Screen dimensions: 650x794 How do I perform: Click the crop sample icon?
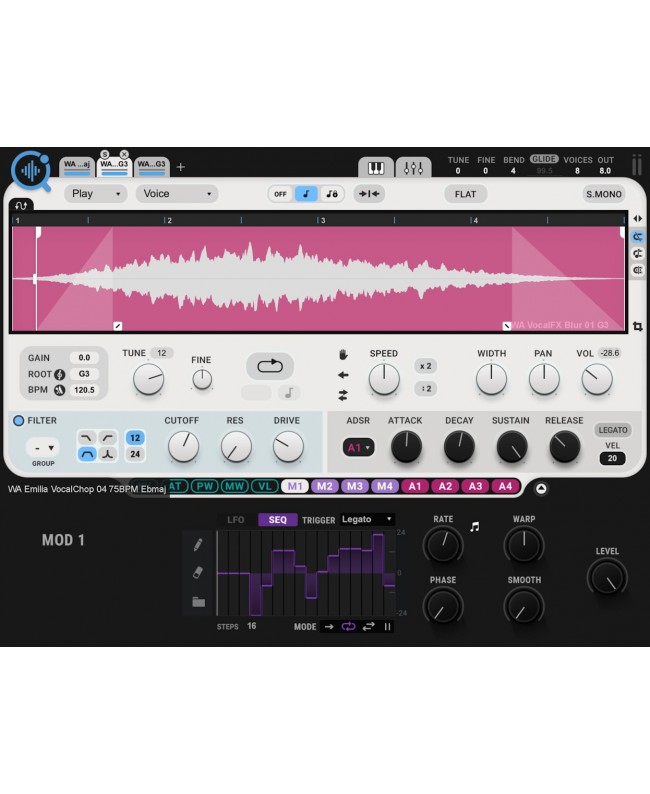click(638, 327)
